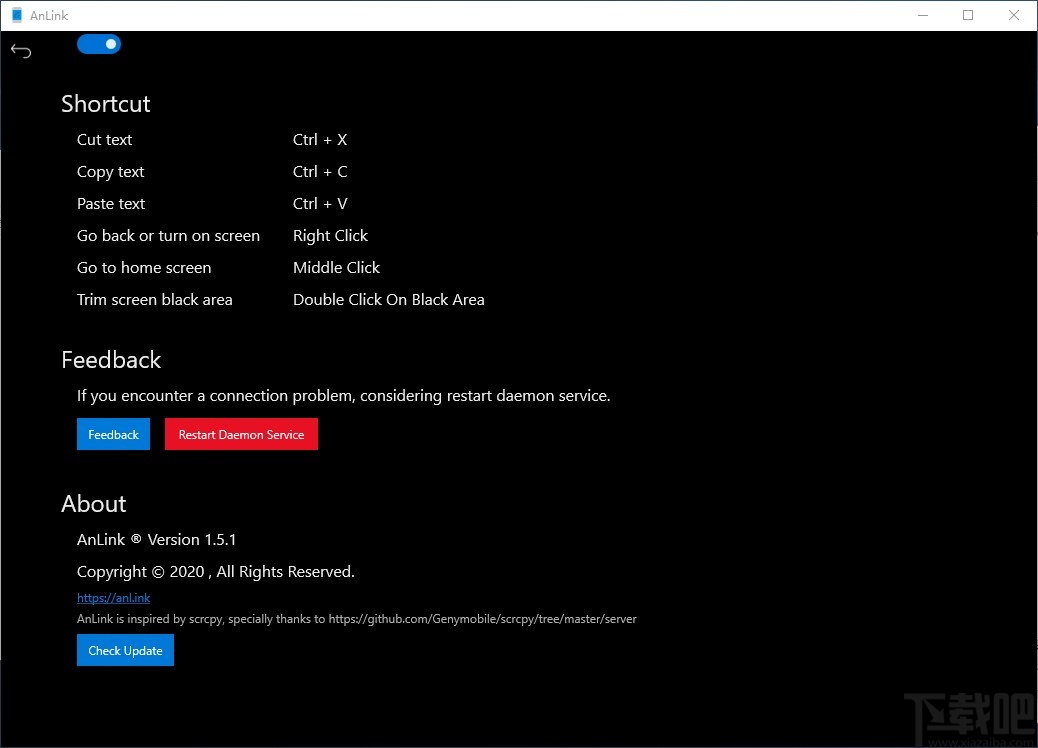Open the Feedback button

(113, 434)
